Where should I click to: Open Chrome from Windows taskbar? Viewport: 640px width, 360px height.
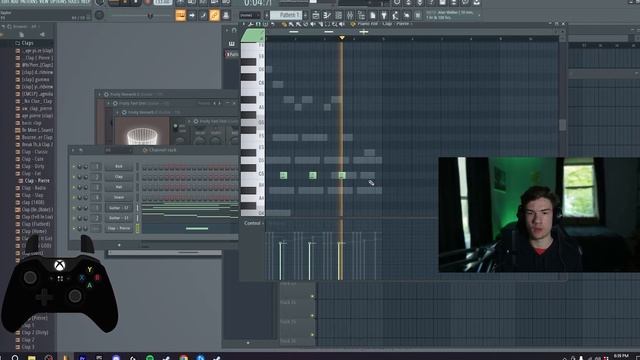point(183,358)
